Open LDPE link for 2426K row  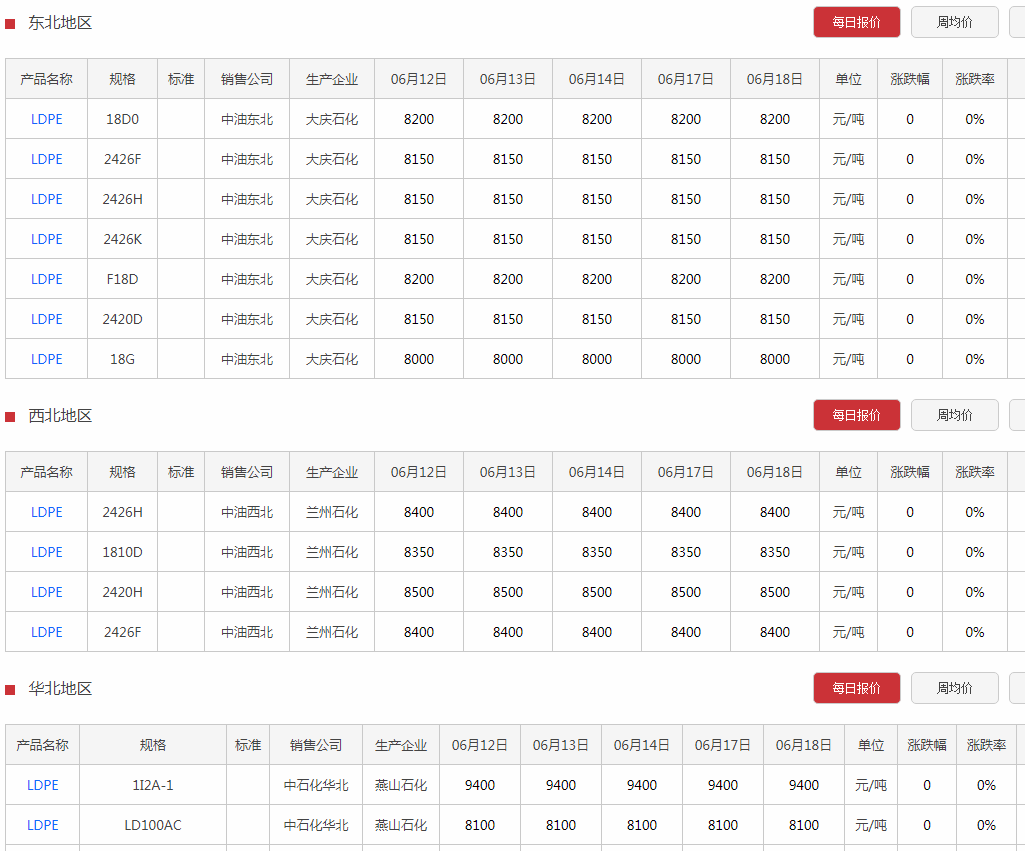(46, 239)
